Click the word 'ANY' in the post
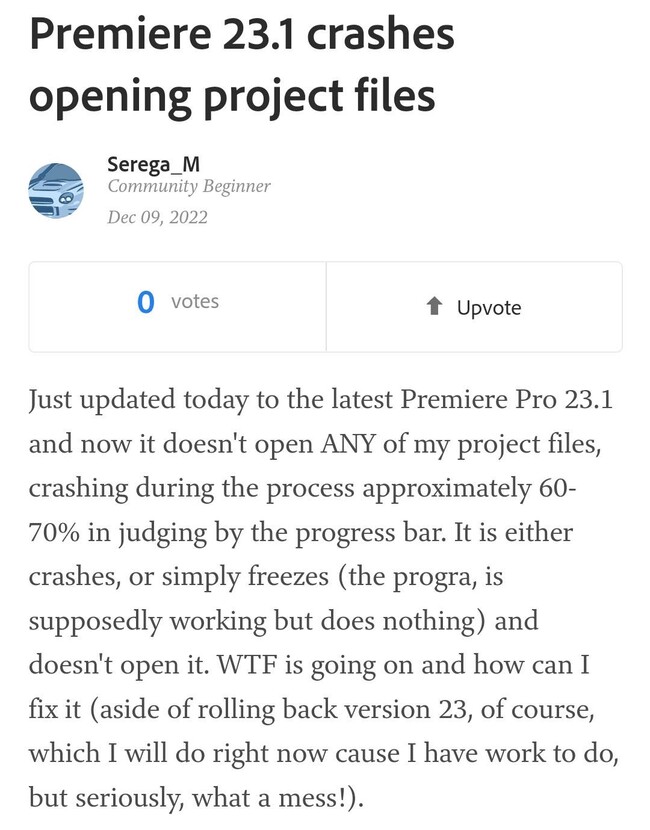 point(347,444)
